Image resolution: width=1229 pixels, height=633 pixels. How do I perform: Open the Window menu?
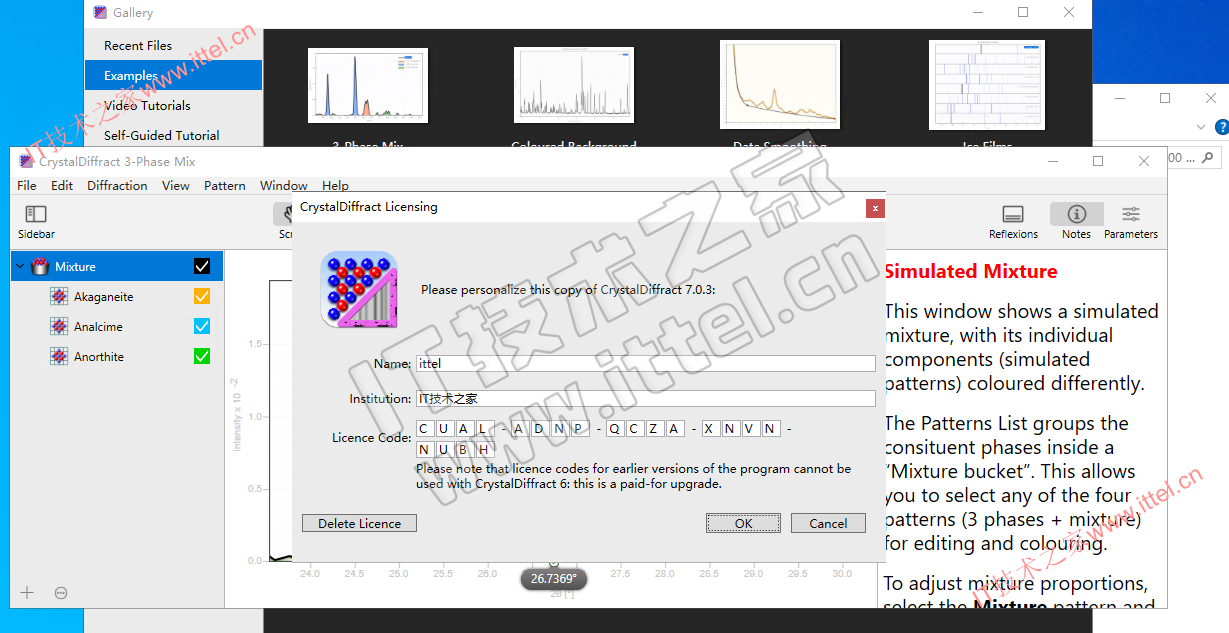284,185
